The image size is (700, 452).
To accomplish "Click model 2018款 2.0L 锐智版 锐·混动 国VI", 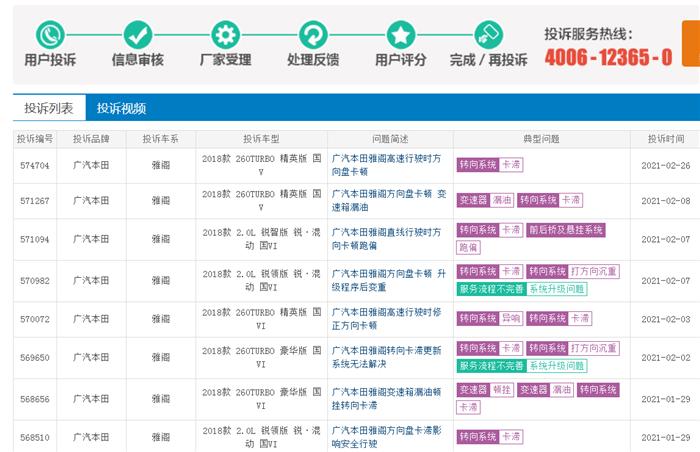I will tap(262, 239).
